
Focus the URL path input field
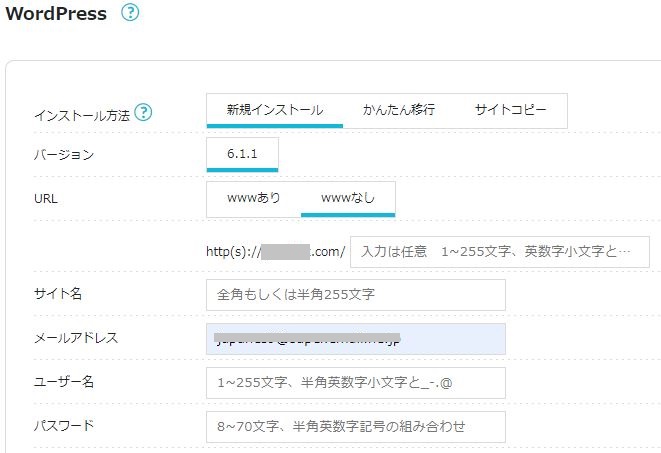pyautogui.click(x=500, y=252)
